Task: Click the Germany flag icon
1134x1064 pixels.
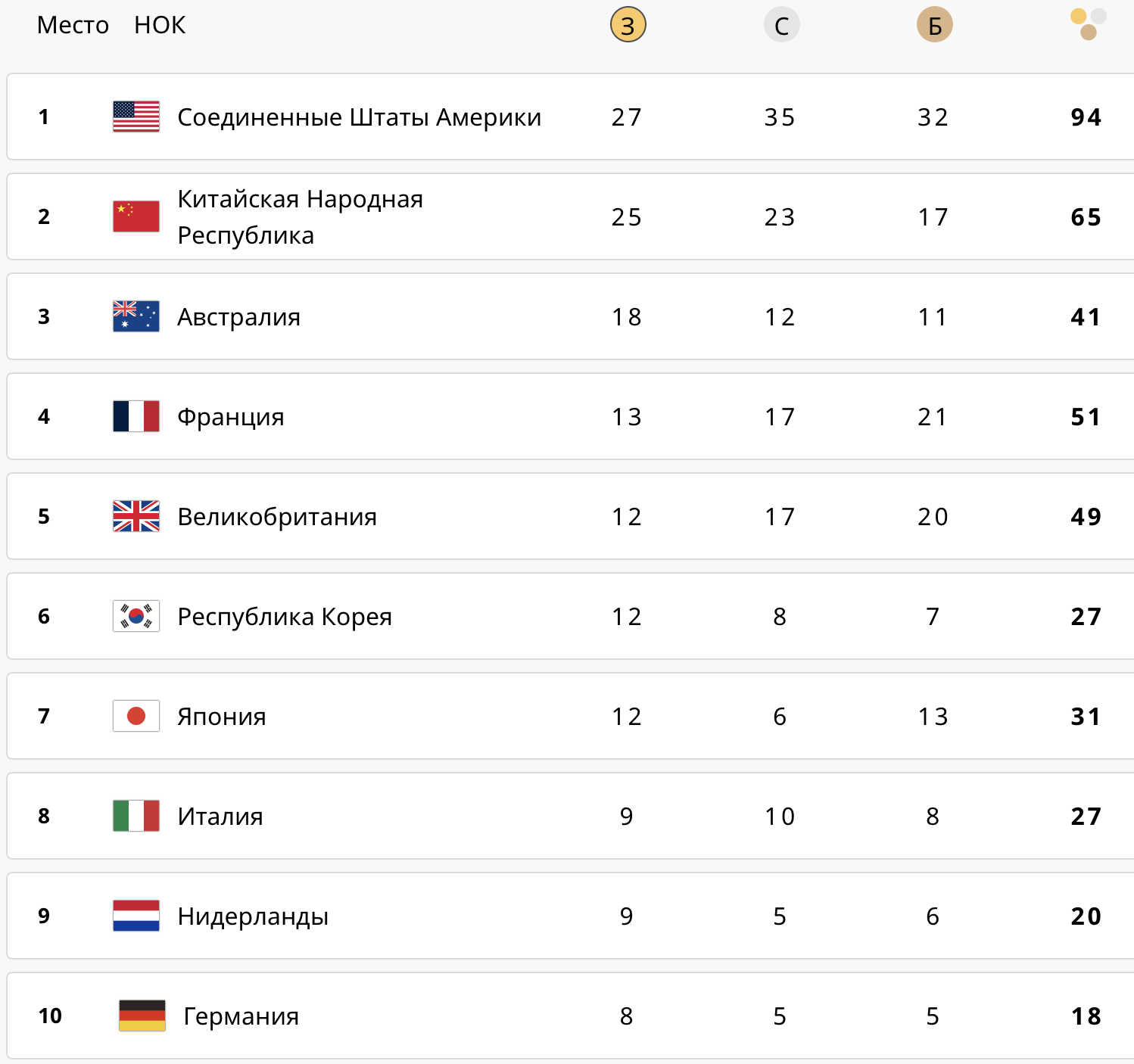Action: pyautogui.click(x=142, y=1016)
